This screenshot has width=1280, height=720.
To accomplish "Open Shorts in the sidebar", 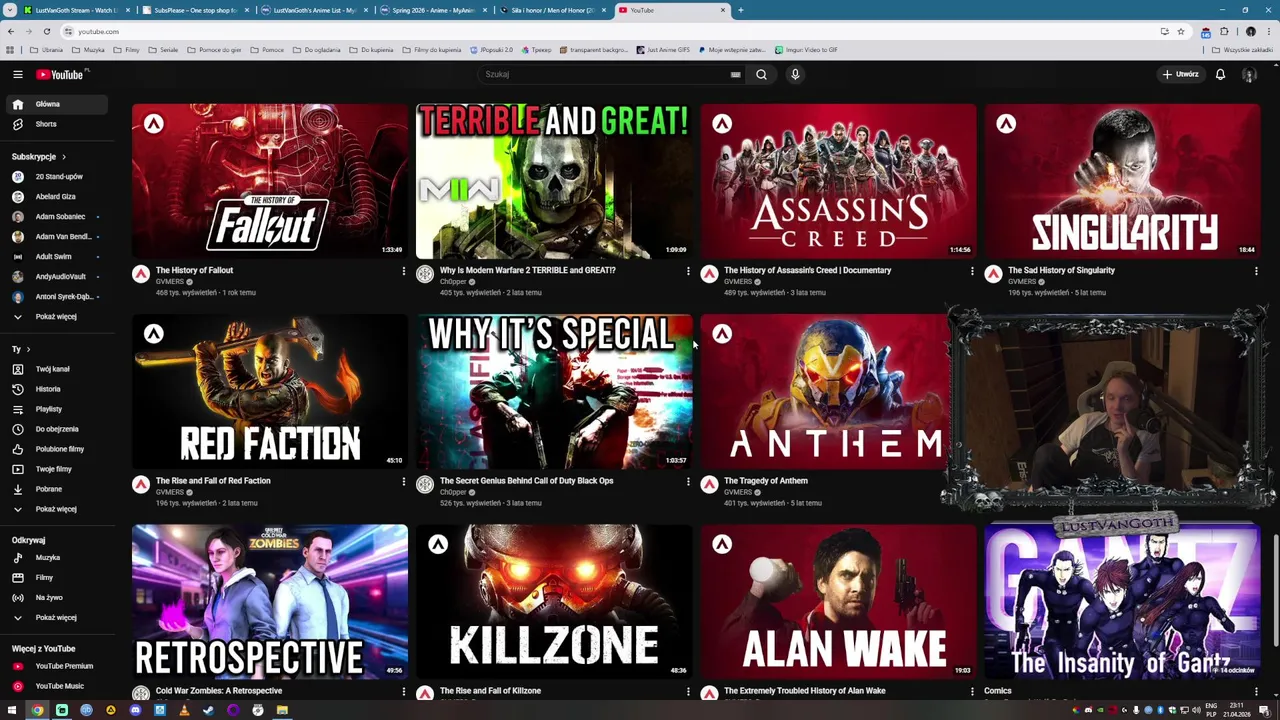I will tap(55, 124).
